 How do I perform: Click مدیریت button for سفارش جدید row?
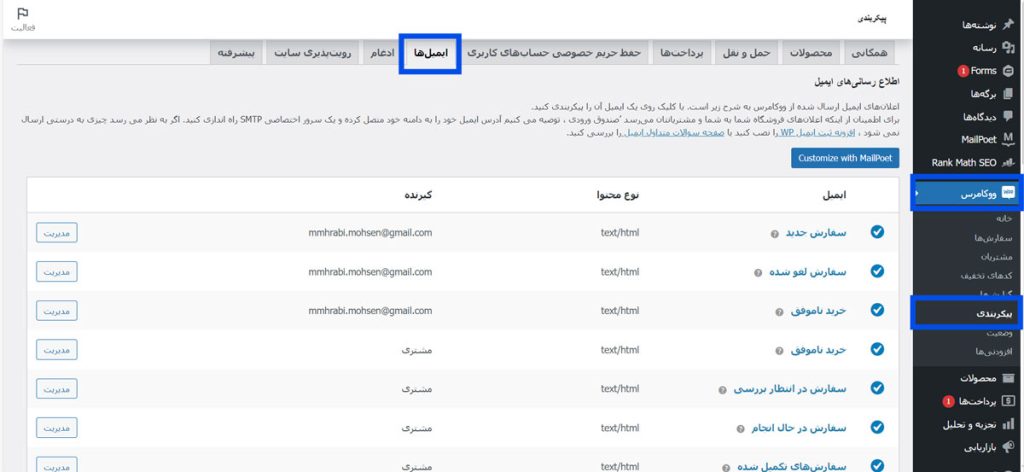click(57, 232)
